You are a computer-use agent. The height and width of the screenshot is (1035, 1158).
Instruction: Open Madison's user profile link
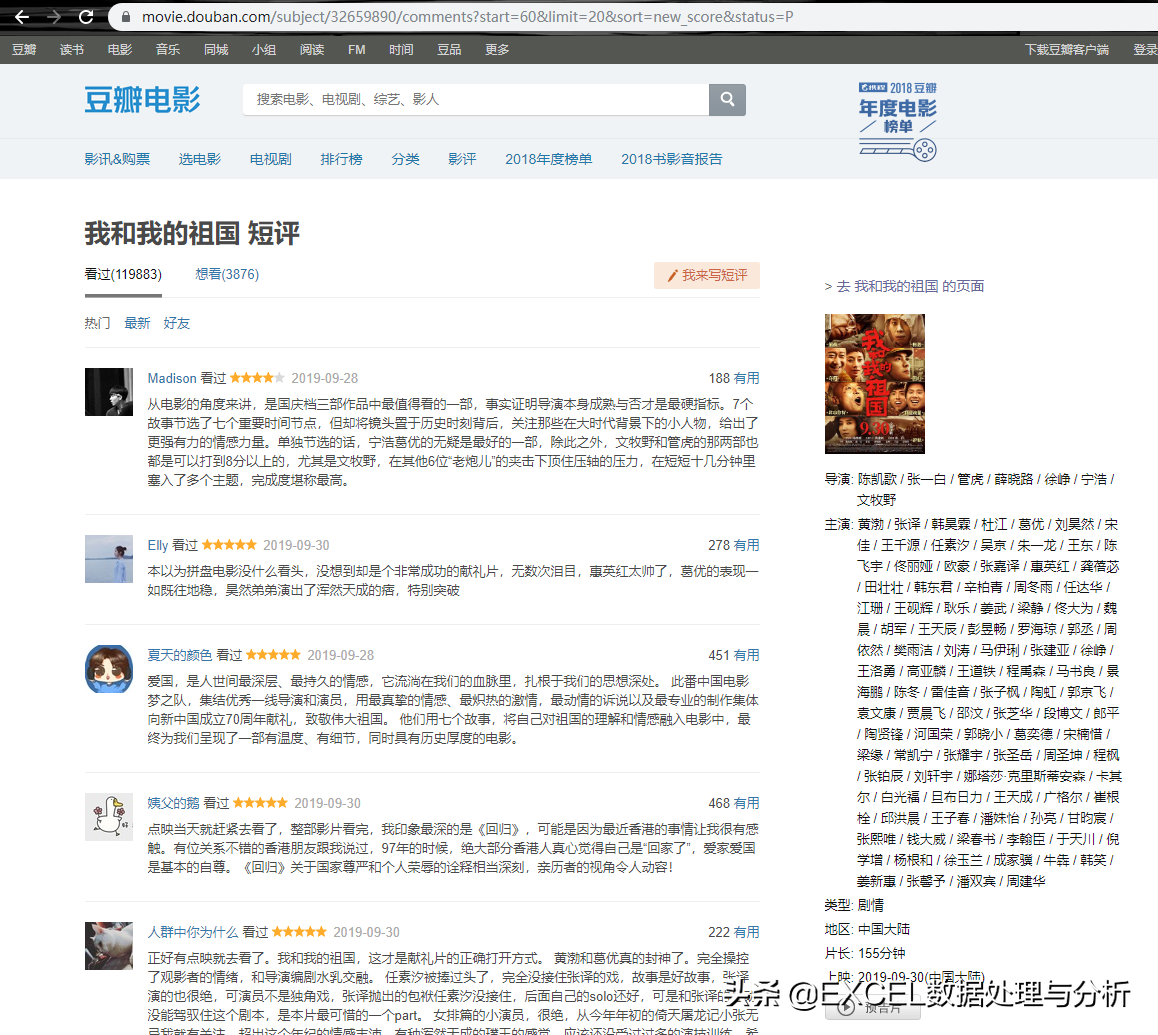pyautogui.click(x=172, y=378)
